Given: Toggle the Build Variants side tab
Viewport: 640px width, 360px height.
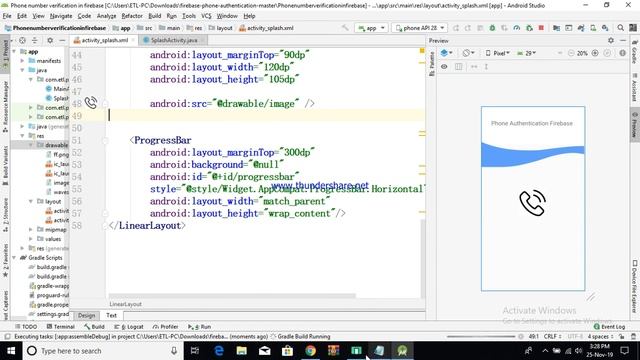Looking at the screenshot, I should 5,165.
